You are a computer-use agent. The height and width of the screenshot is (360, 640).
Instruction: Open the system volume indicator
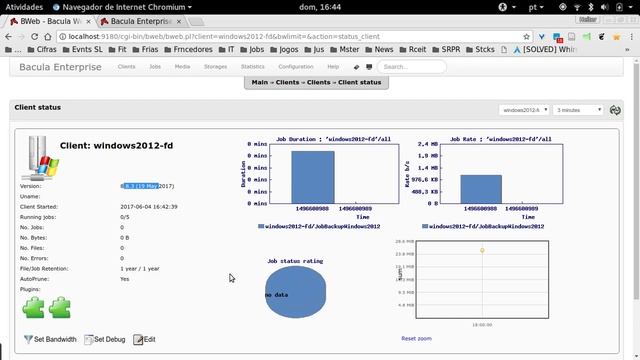(604, 7)
